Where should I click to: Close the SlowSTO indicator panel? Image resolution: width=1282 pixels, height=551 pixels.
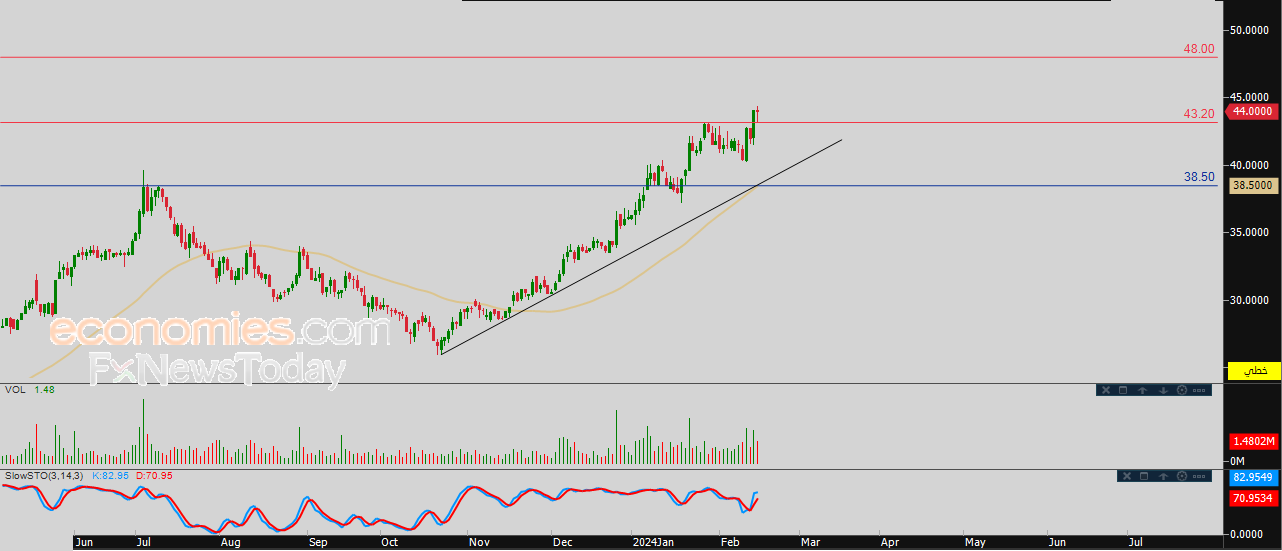(1127, 476)
